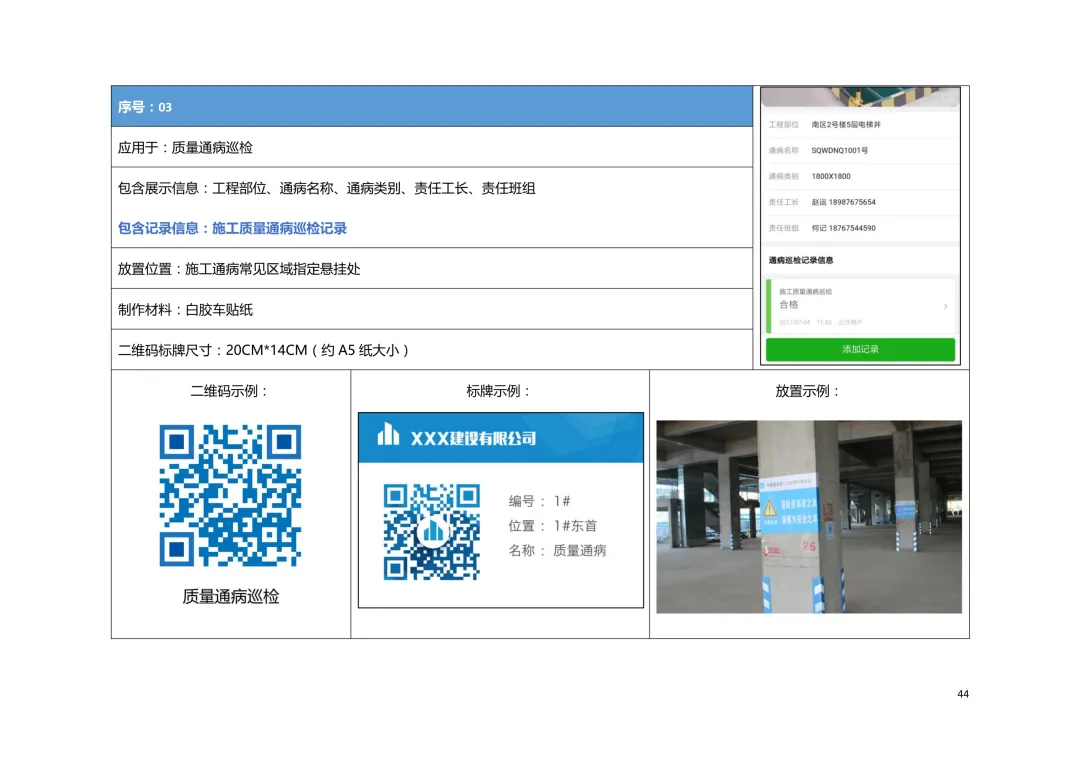
Task: Click the contact 何记 18767544590
Action: click(x=843, y=228)
